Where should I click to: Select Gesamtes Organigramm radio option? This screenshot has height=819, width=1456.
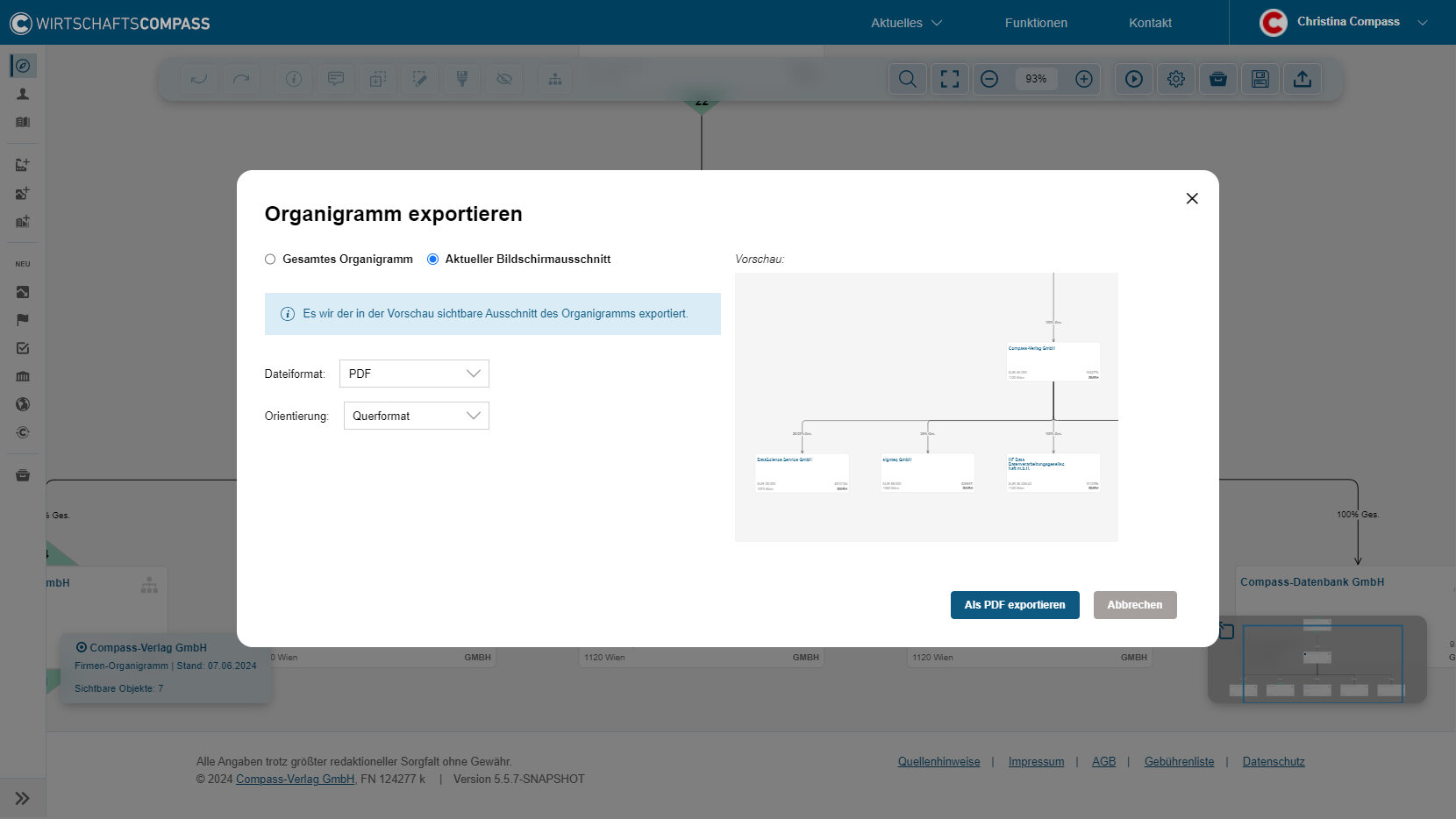click(270, 260)
